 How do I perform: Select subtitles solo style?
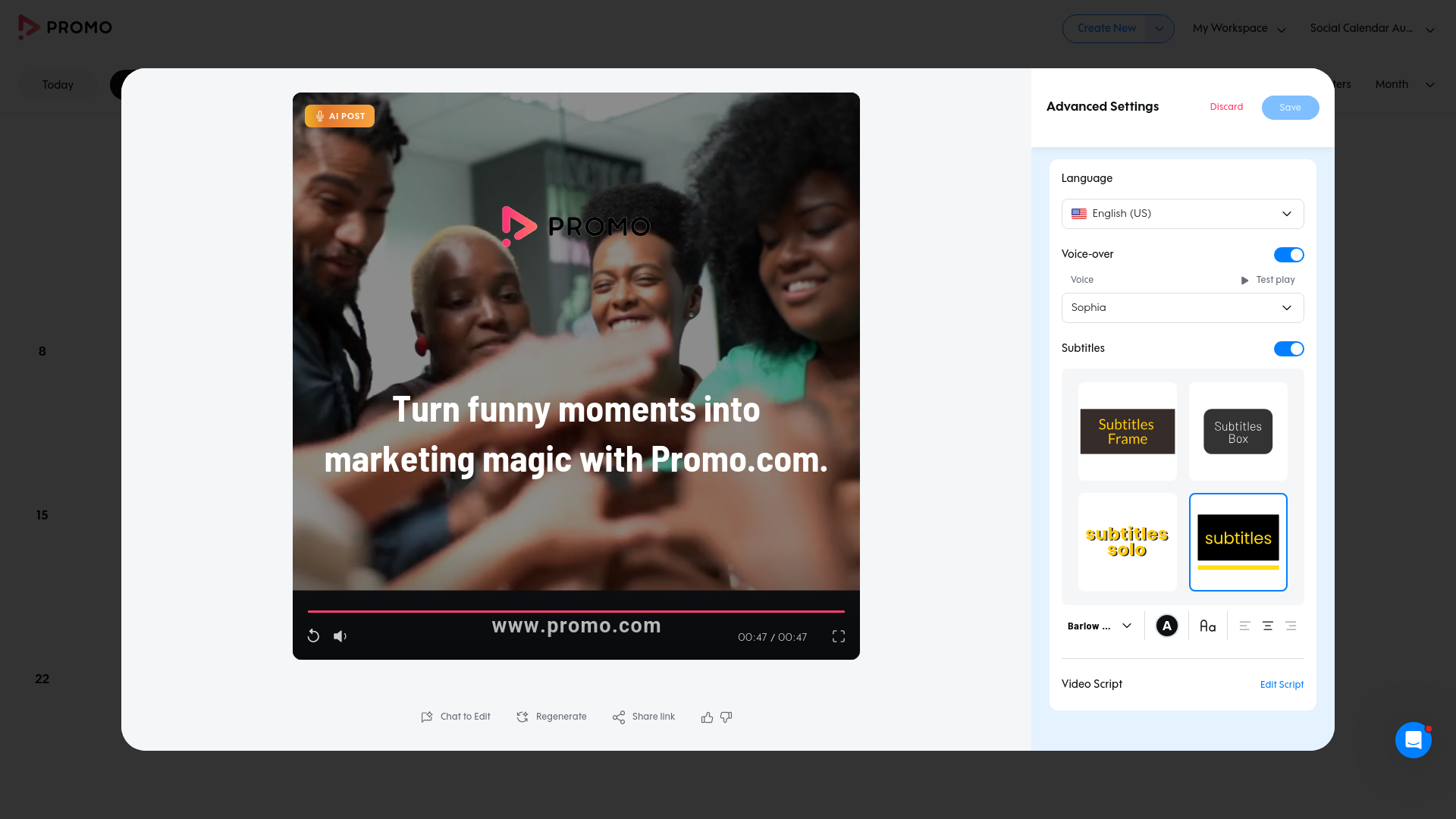click(x=1128, y=542)
